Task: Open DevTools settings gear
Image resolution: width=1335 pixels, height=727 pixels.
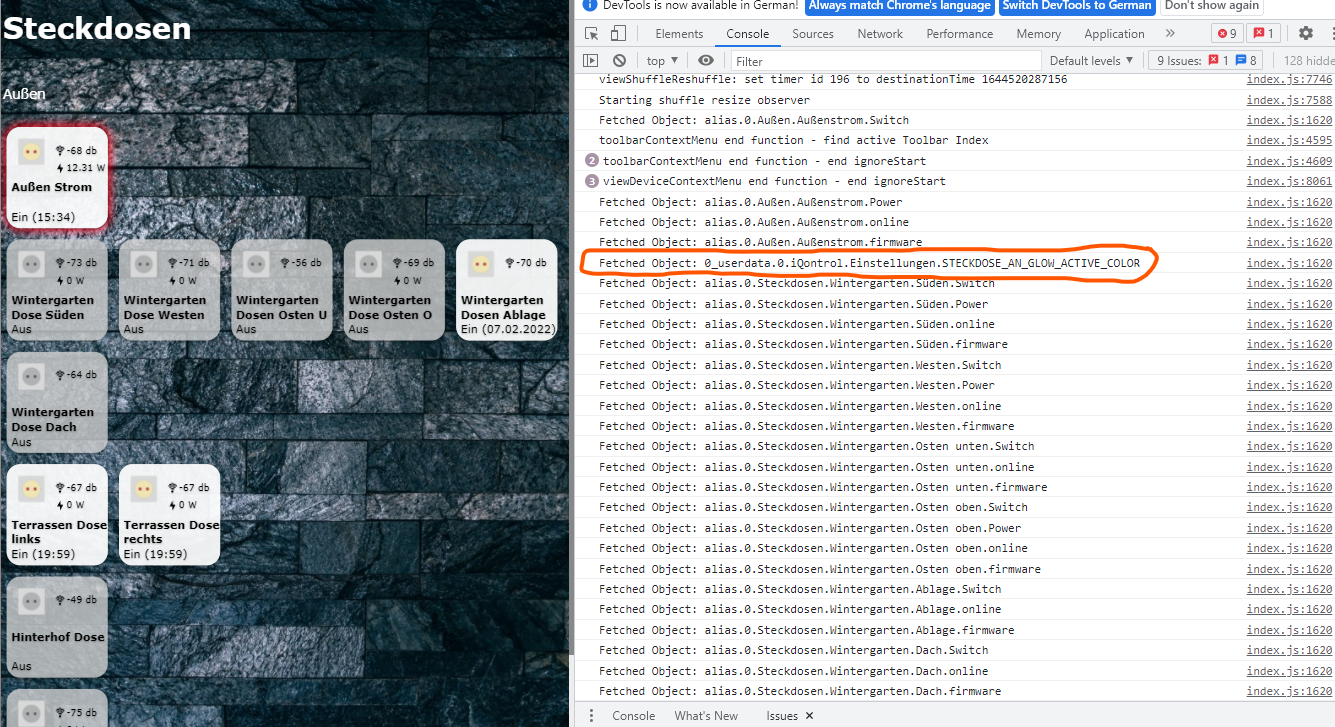Action: [1305, 33]
